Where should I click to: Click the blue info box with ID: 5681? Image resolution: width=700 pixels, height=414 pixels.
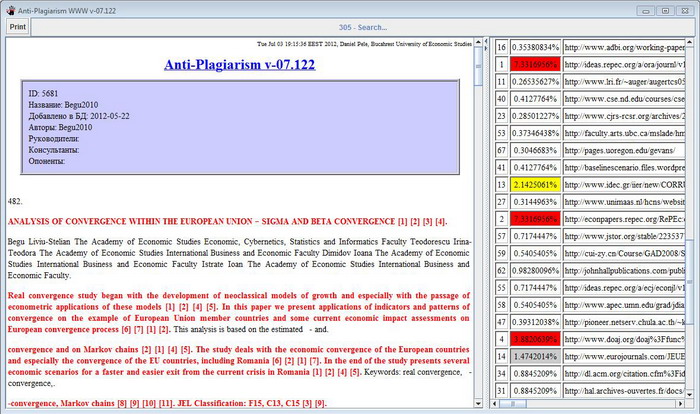[x=238, y=128]
